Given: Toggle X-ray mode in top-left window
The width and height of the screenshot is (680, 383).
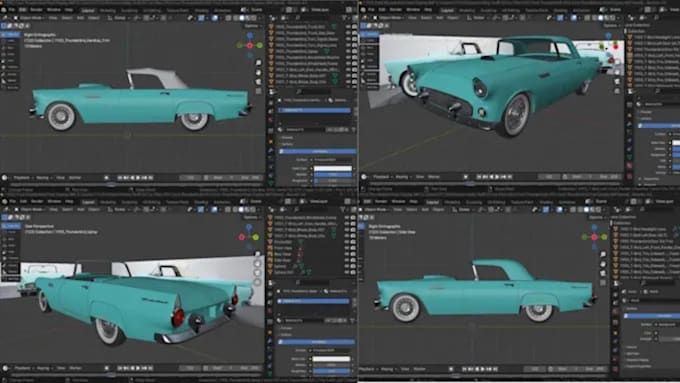Looking at the screenshot, I should pos(229,18).
